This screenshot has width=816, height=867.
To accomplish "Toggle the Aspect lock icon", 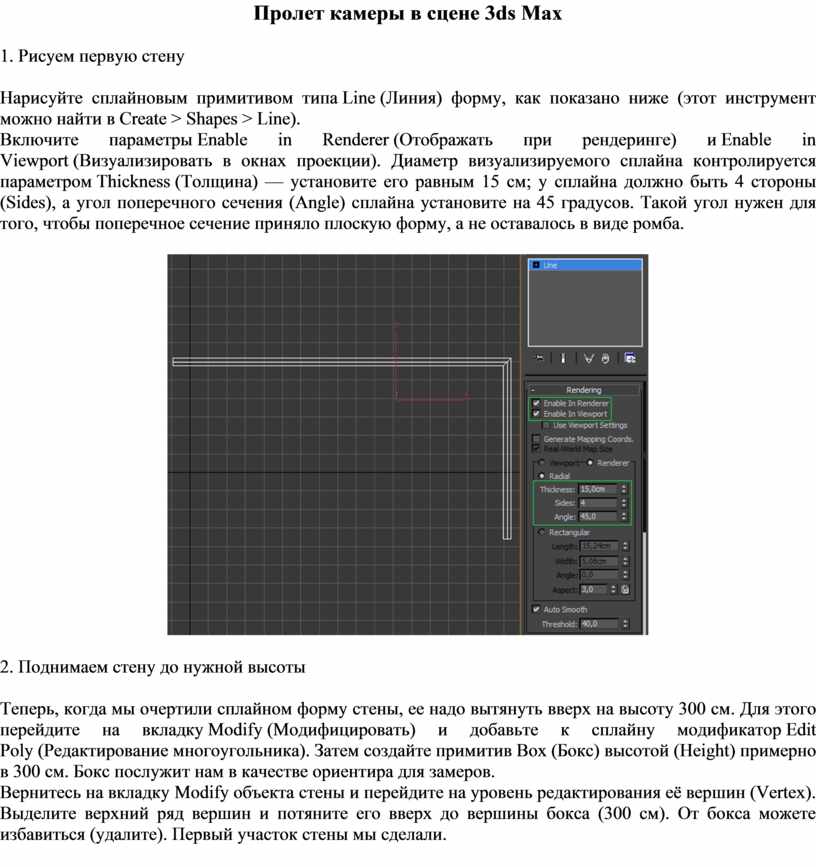I will coord(625,589).
